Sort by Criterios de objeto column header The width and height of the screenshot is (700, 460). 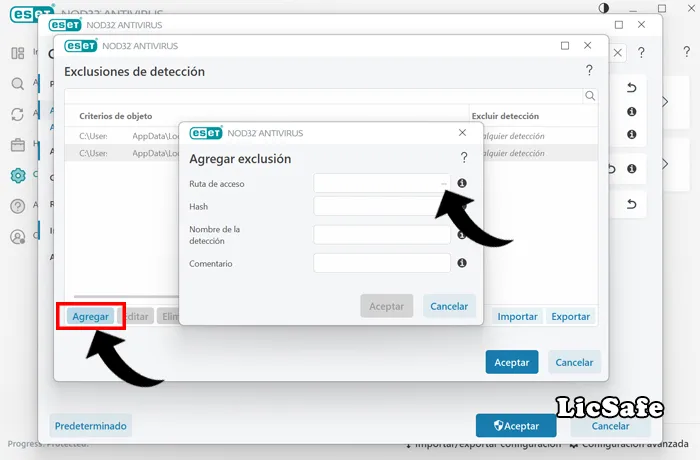(x=116, y=116)
